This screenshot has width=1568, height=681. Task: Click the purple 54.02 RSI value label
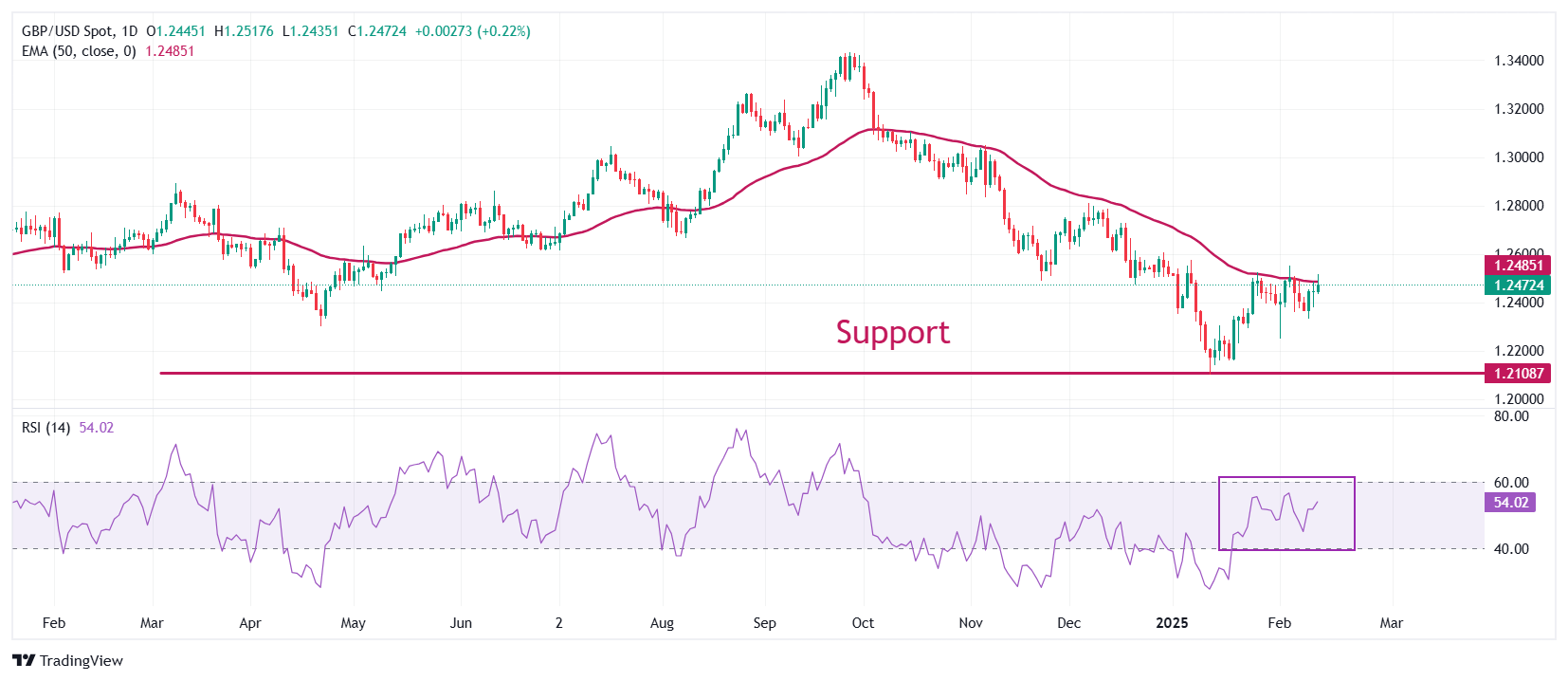(x=1510, y=503)
